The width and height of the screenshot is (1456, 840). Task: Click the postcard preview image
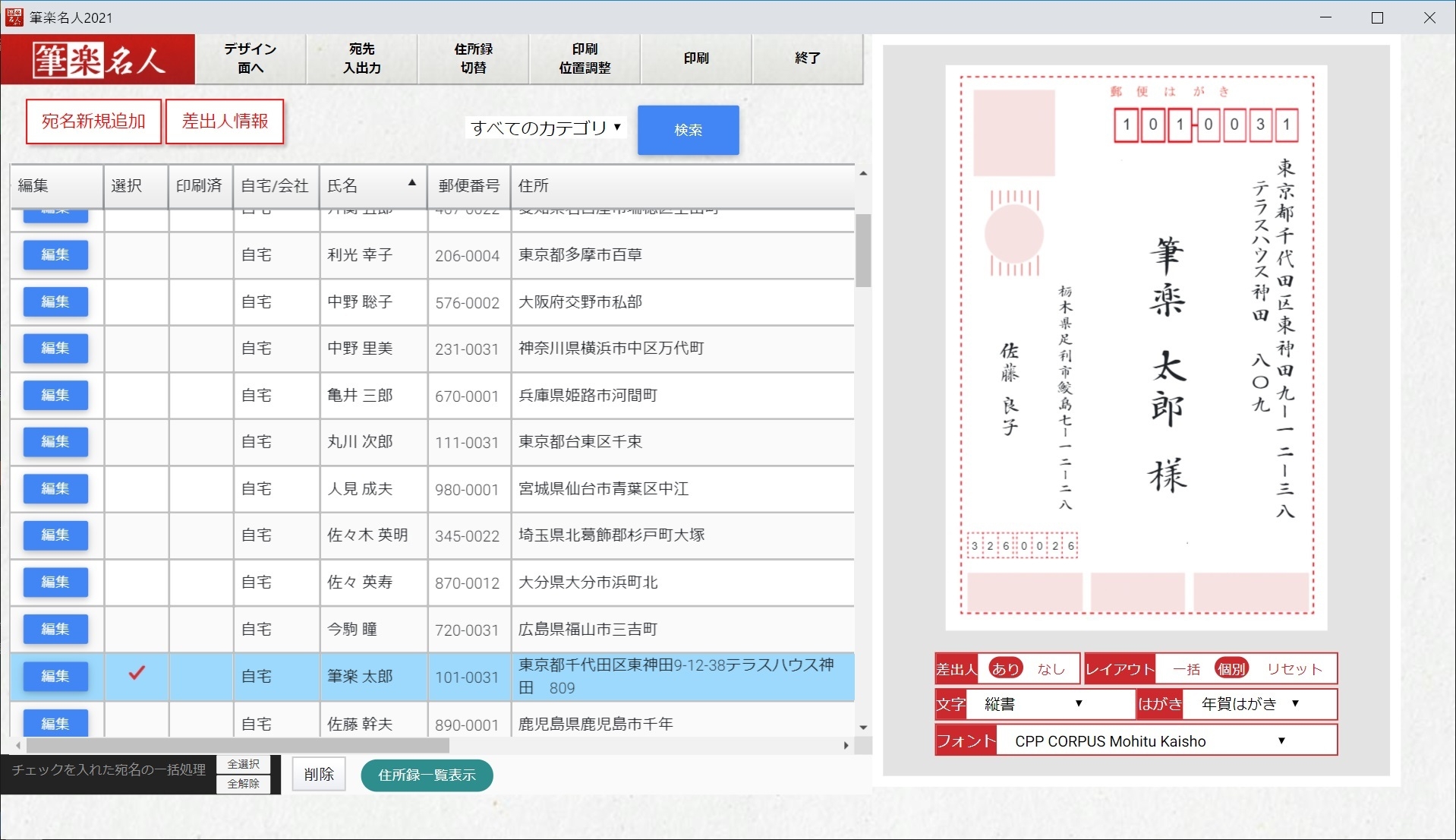click(1136, 346)
